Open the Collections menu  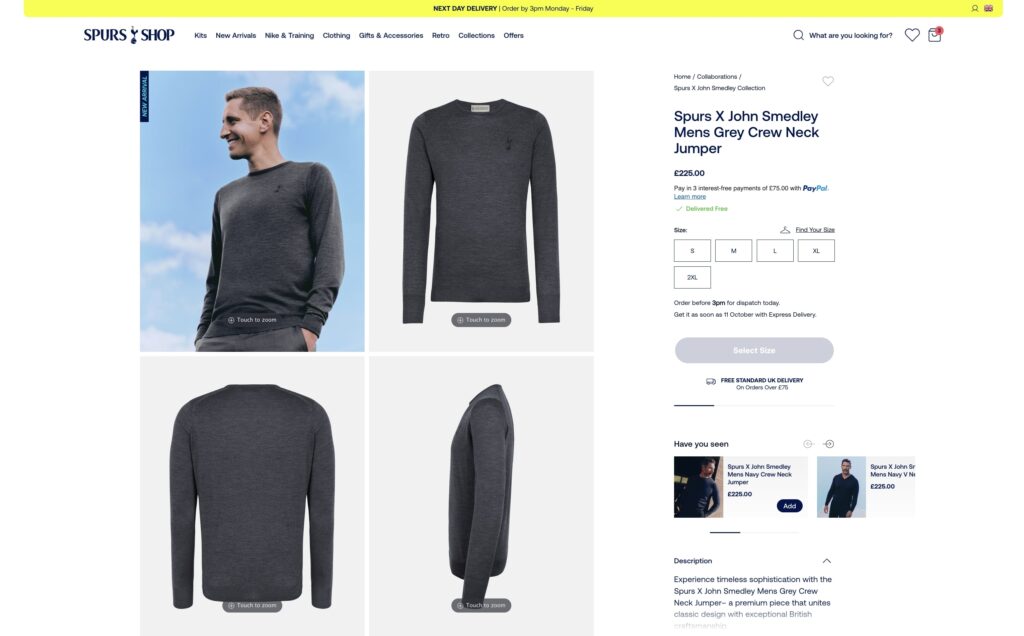click(476, 35)
